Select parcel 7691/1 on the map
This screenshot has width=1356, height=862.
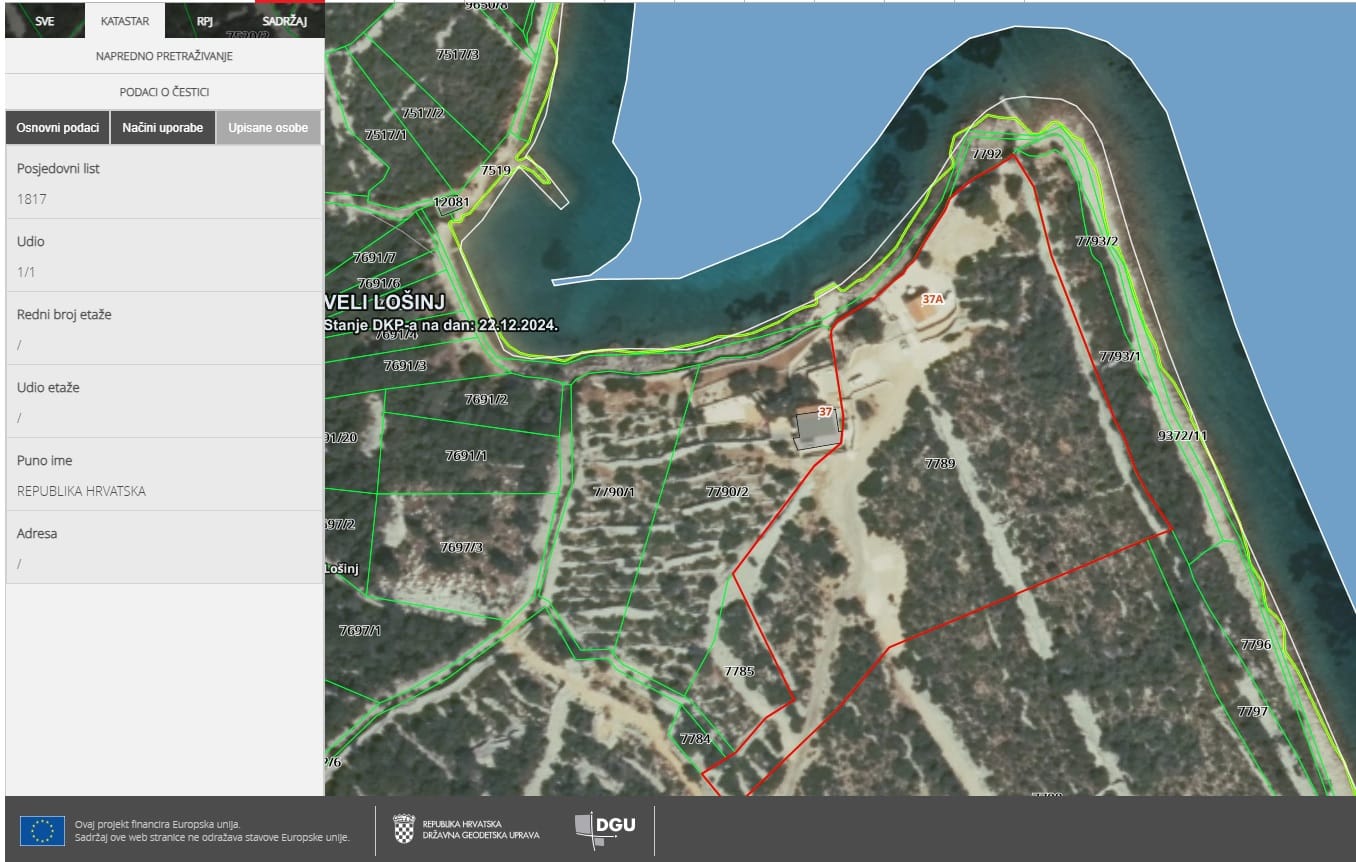click(466, 456)
